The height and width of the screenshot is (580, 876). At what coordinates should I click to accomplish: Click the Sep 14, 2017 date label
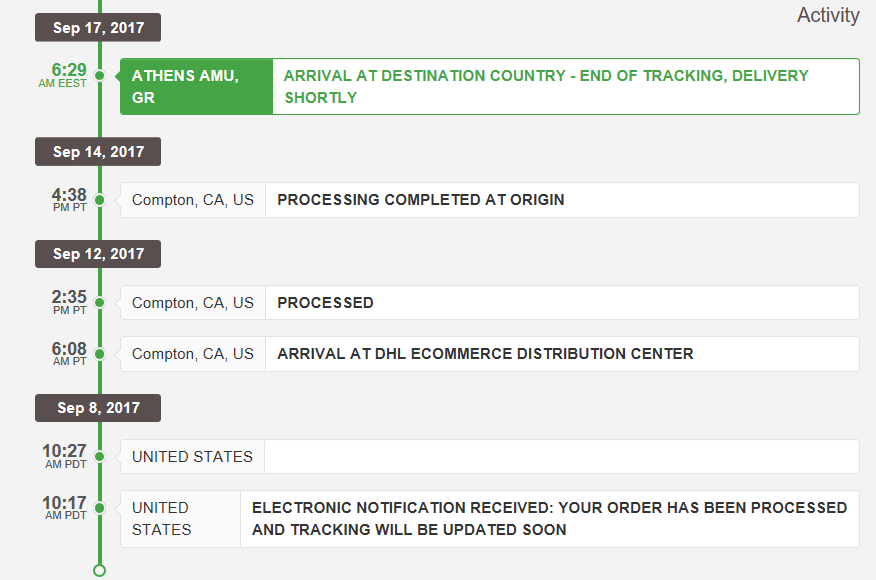pos(98,151)
